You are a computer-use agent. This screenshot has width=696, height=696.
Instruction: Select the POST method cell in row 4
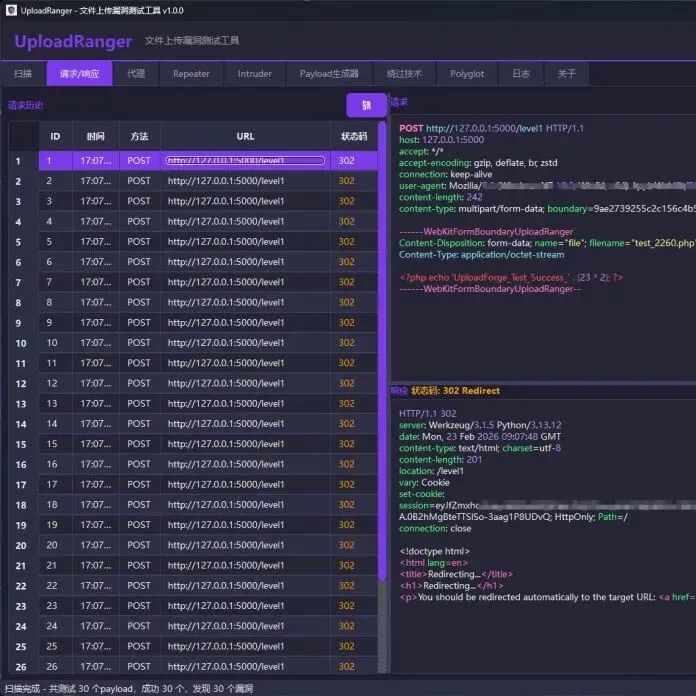[x=139, y=221]
